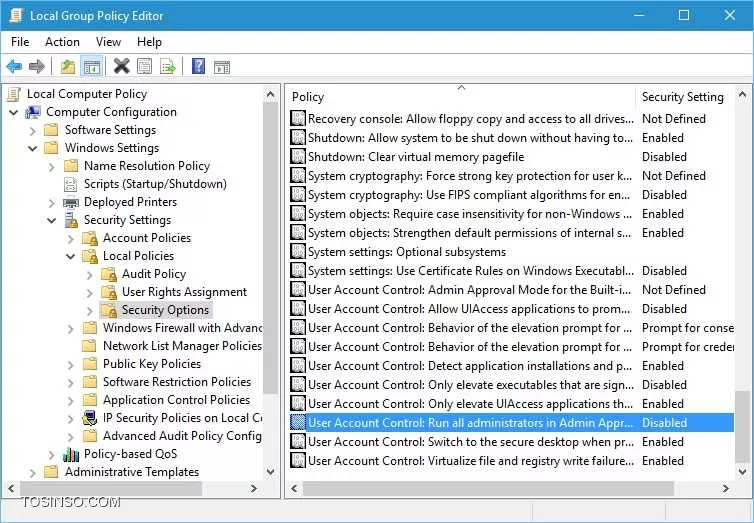Open the File menu

[20, 42]
